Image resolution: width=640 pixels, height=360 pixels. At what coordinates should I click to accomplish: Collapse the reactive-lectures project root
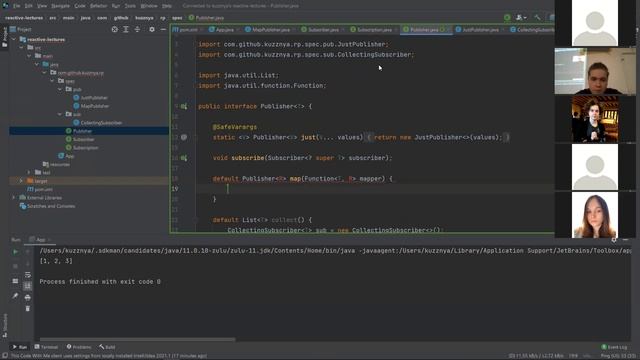(x=13, y=40)
